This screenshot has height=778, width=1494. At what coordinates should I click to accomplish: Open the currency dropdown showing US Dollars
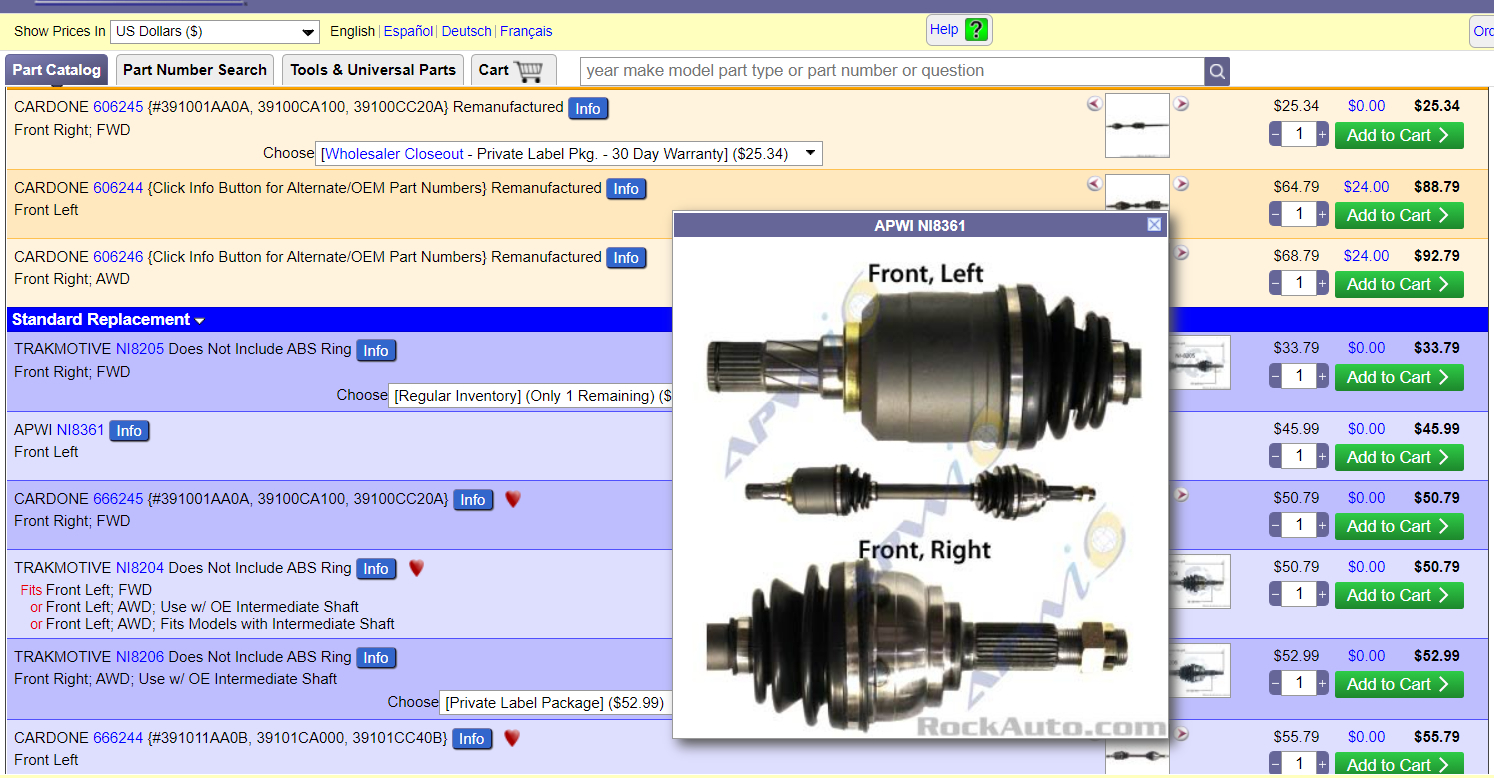tap(215, 32)
